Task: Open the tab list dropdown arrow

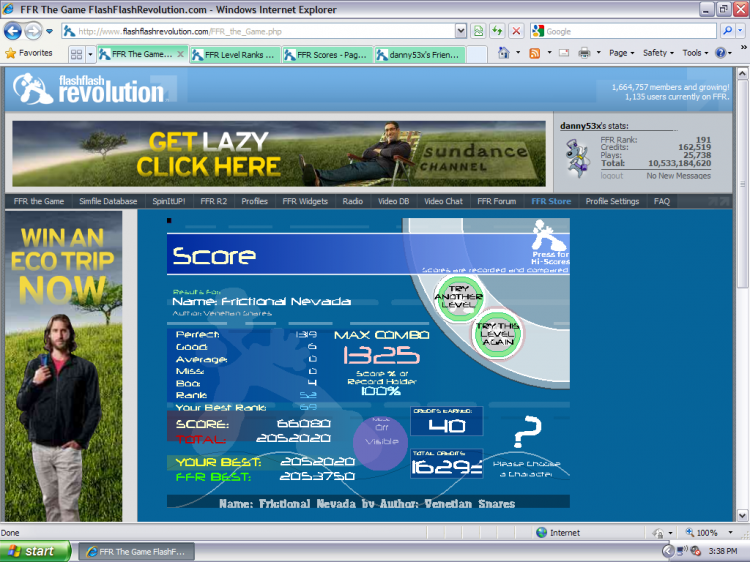Action: pyautogui.click(x=90, y=55)
